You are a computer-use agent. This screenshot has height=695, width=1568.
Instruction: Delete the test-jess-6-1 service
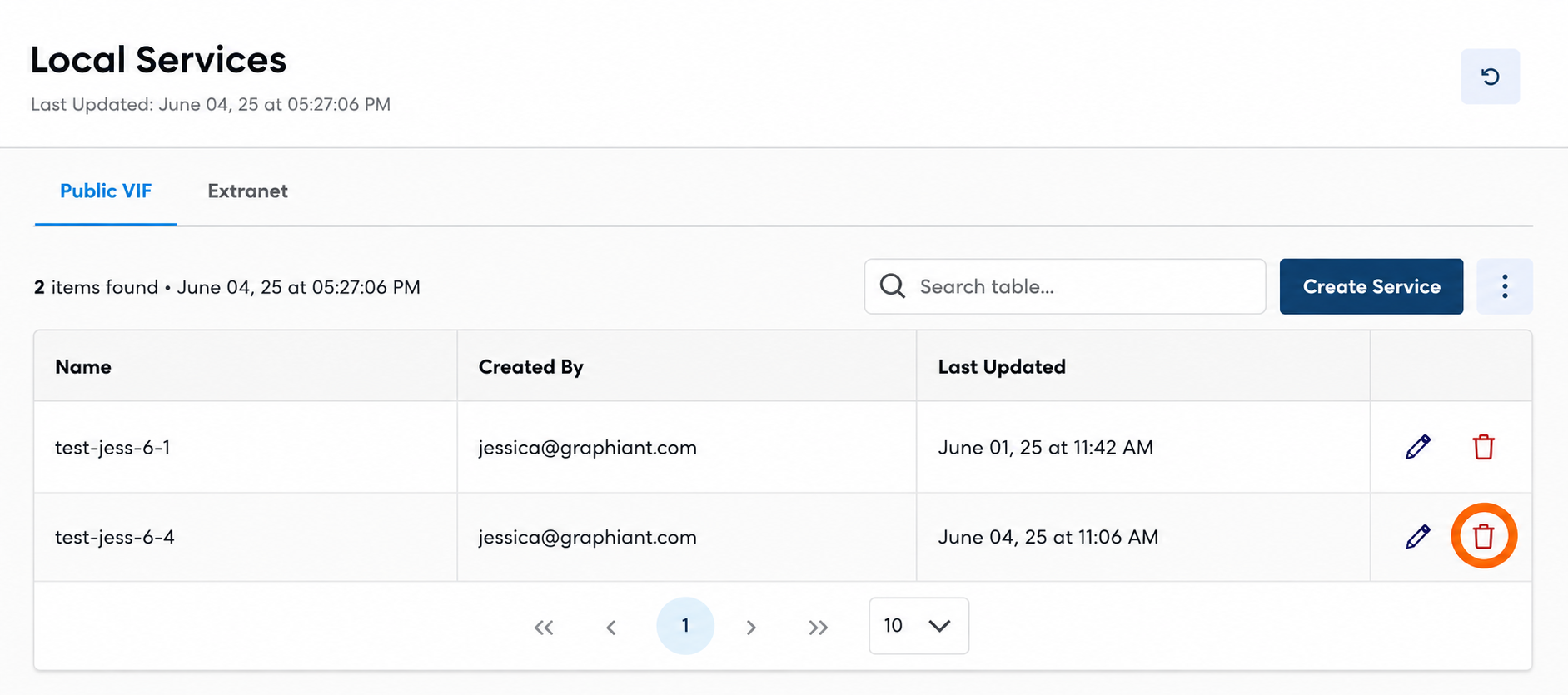pyautogui.click(x=1483, y=447)
